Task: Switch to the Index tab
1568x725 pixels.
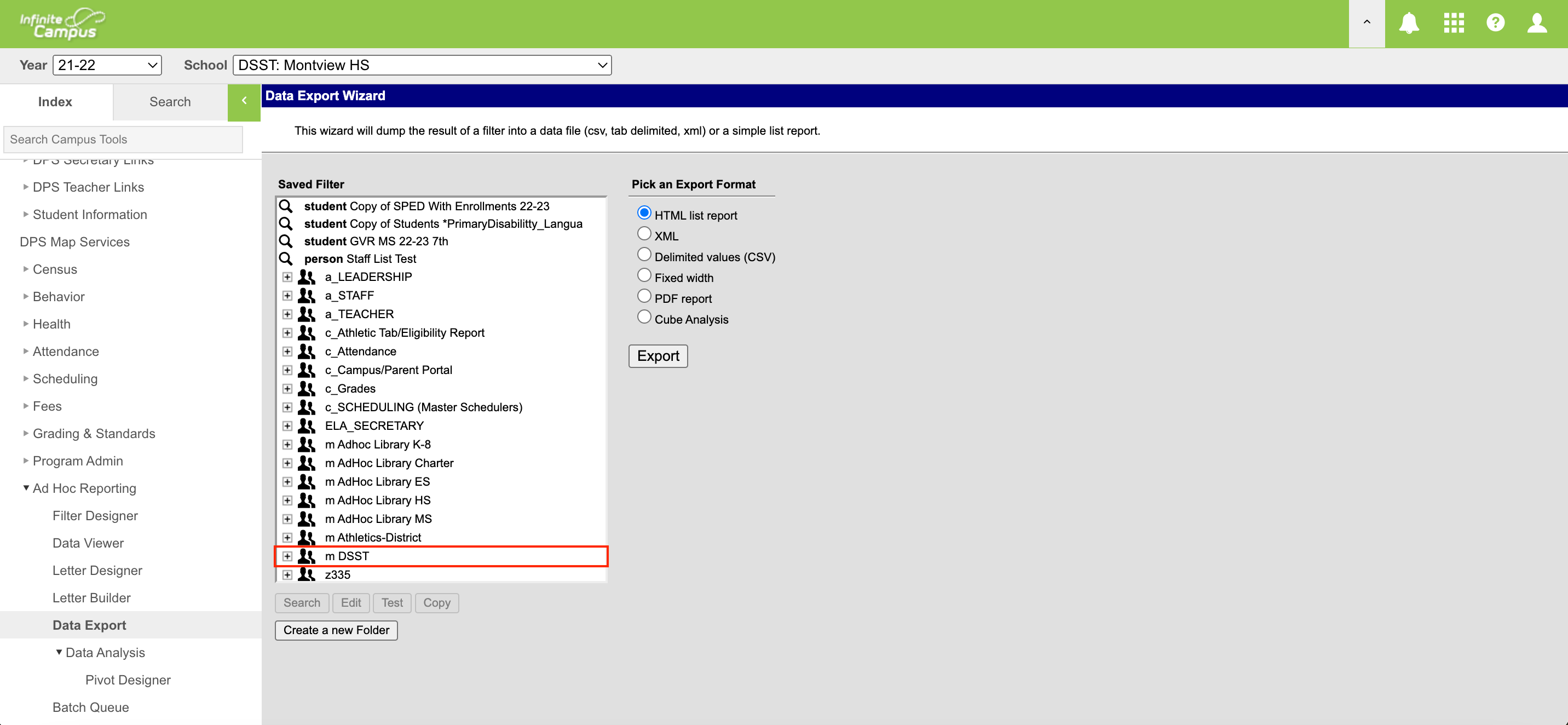Action: pos(55,102)
